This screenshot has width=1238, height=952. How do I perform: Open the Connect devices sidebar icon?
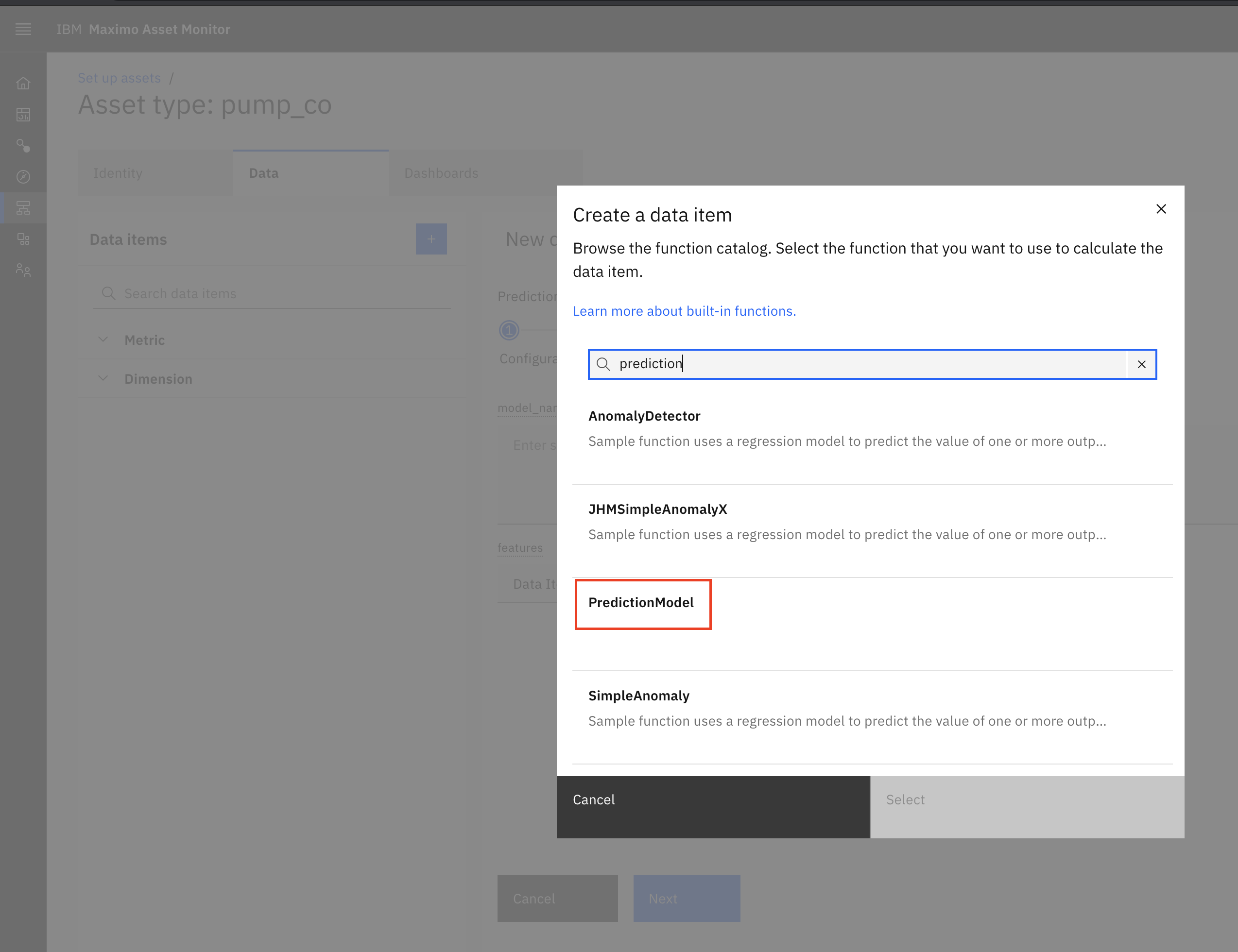click(23, 146)
